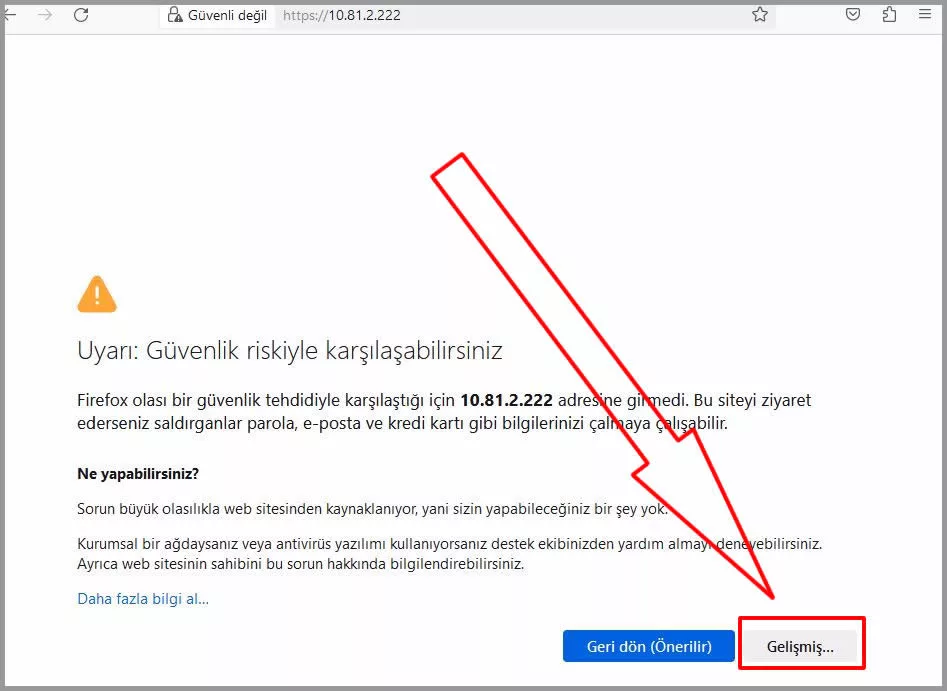Bookmark this page with the star

coord(760,15)
